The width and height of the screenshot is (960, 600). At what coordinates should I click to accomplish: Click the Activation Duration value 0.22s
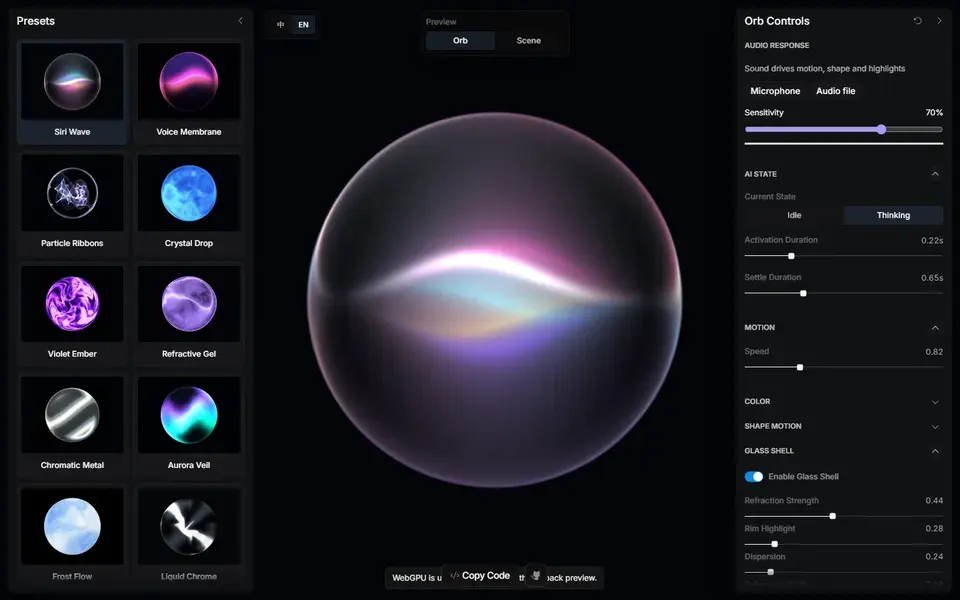(932, 240)
